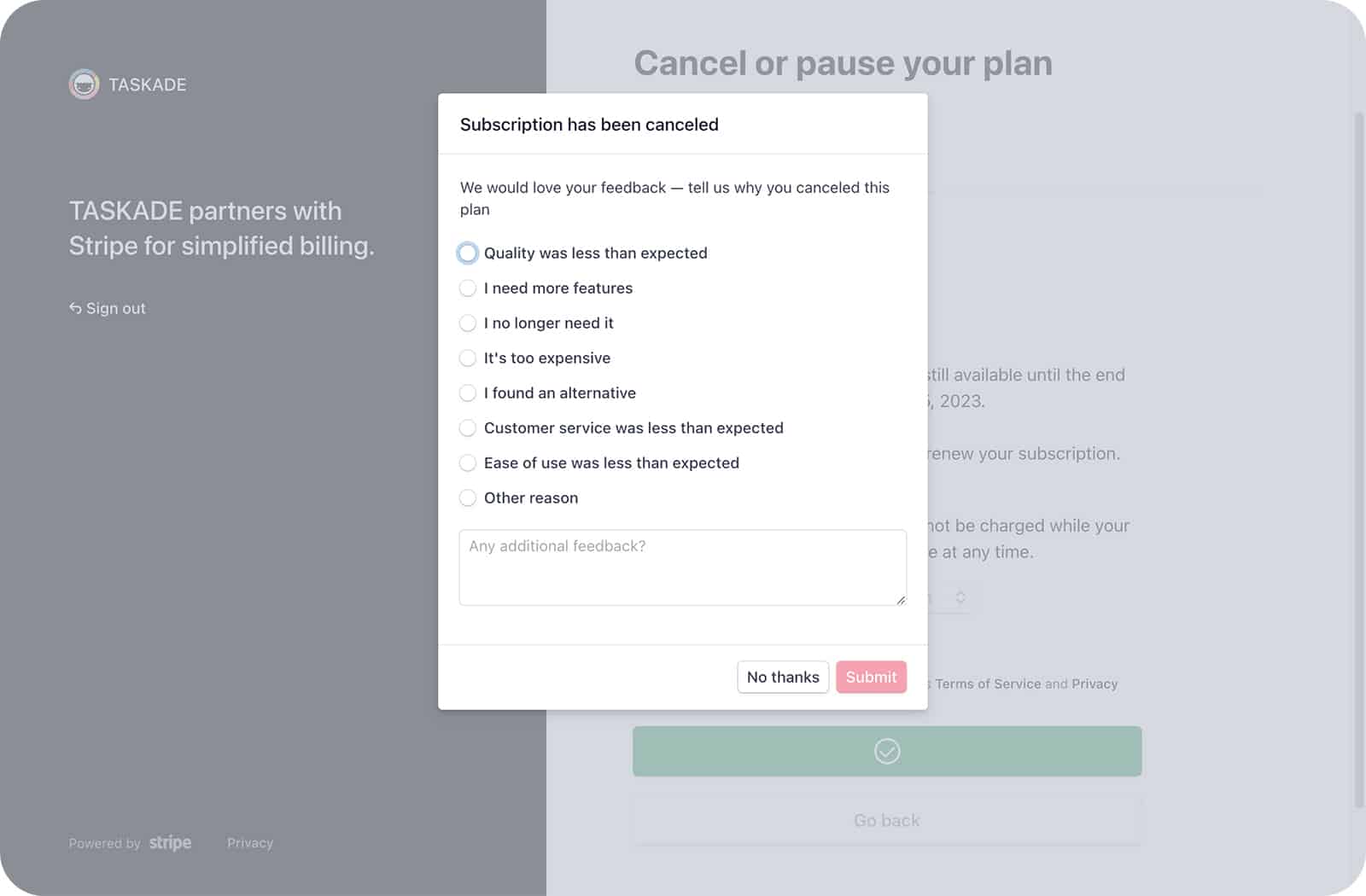Open the pause duration dropdown selector
Screen dimensions: 1366x896
[961, 596]
